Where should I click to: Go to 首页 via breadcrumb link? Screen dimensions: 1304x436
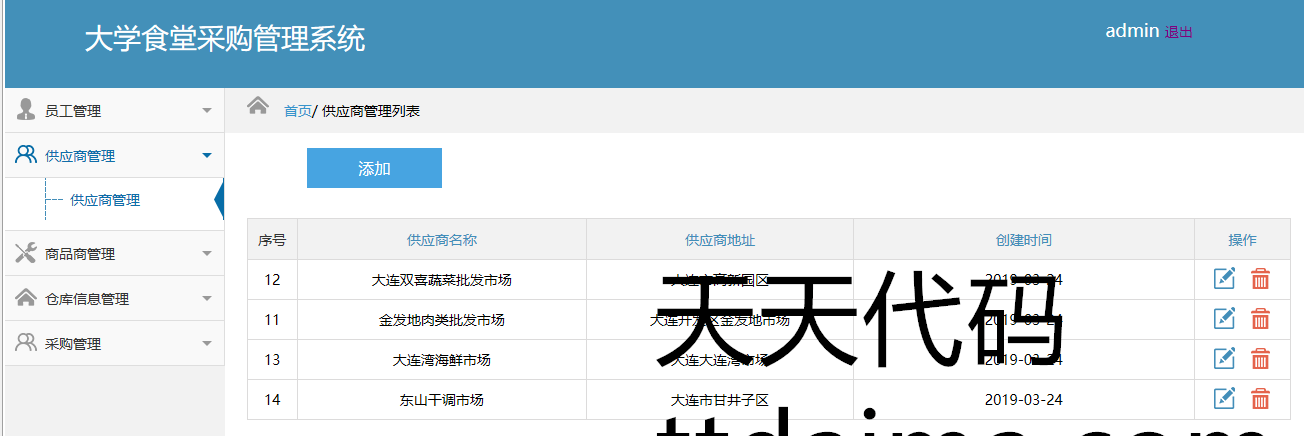click(x=297, y=111)
